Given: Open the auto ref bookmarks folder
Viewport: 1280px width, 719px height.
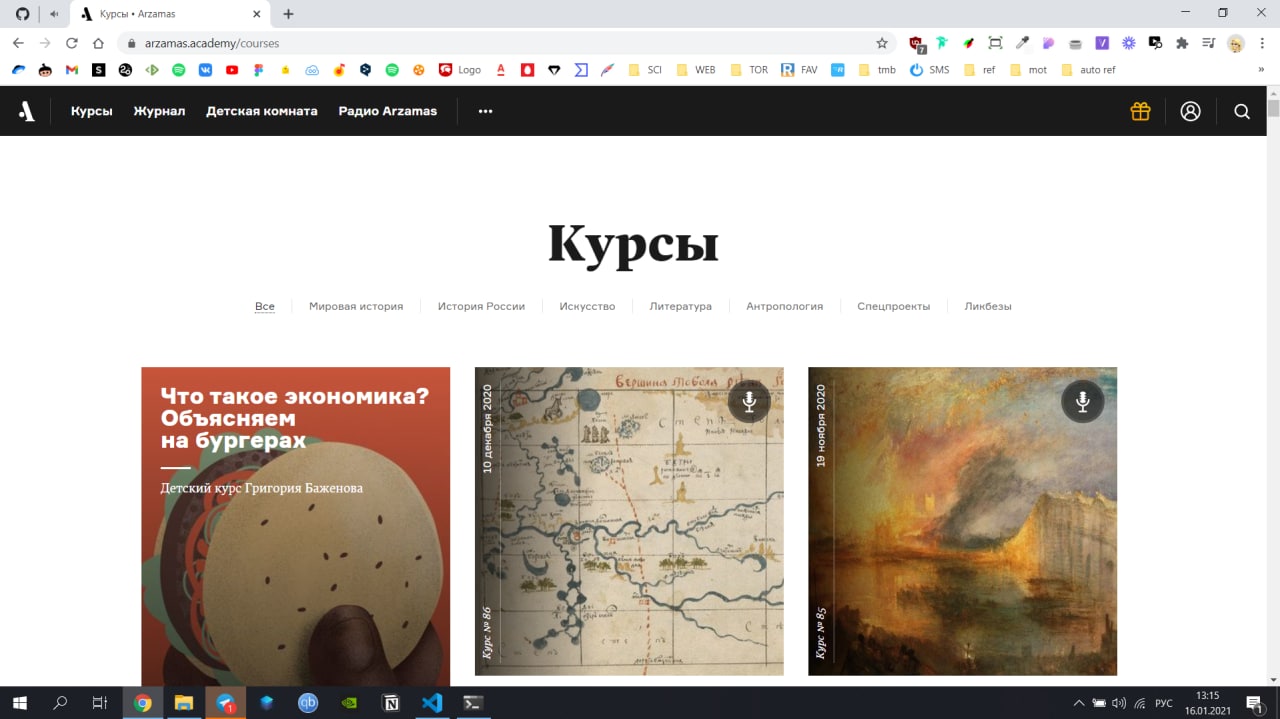Looking at the screenshot, I should [1088, 70].
